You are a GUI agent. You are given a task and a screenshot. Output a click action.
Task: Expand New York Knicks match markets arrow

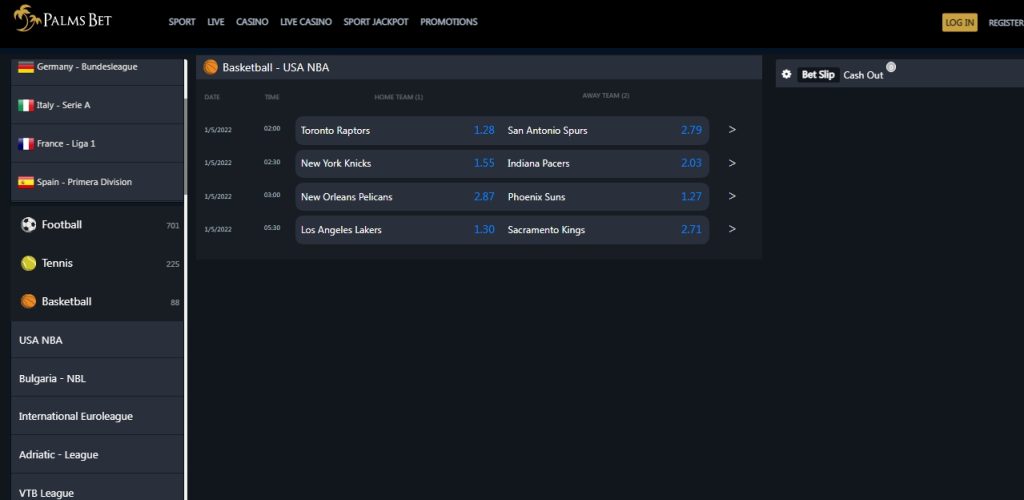[732, 163]
